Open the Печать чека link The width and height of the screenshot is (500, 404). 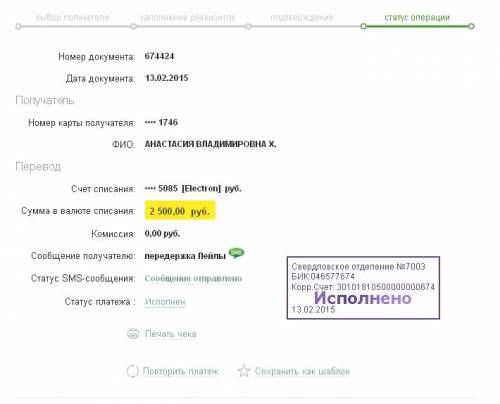170,334
